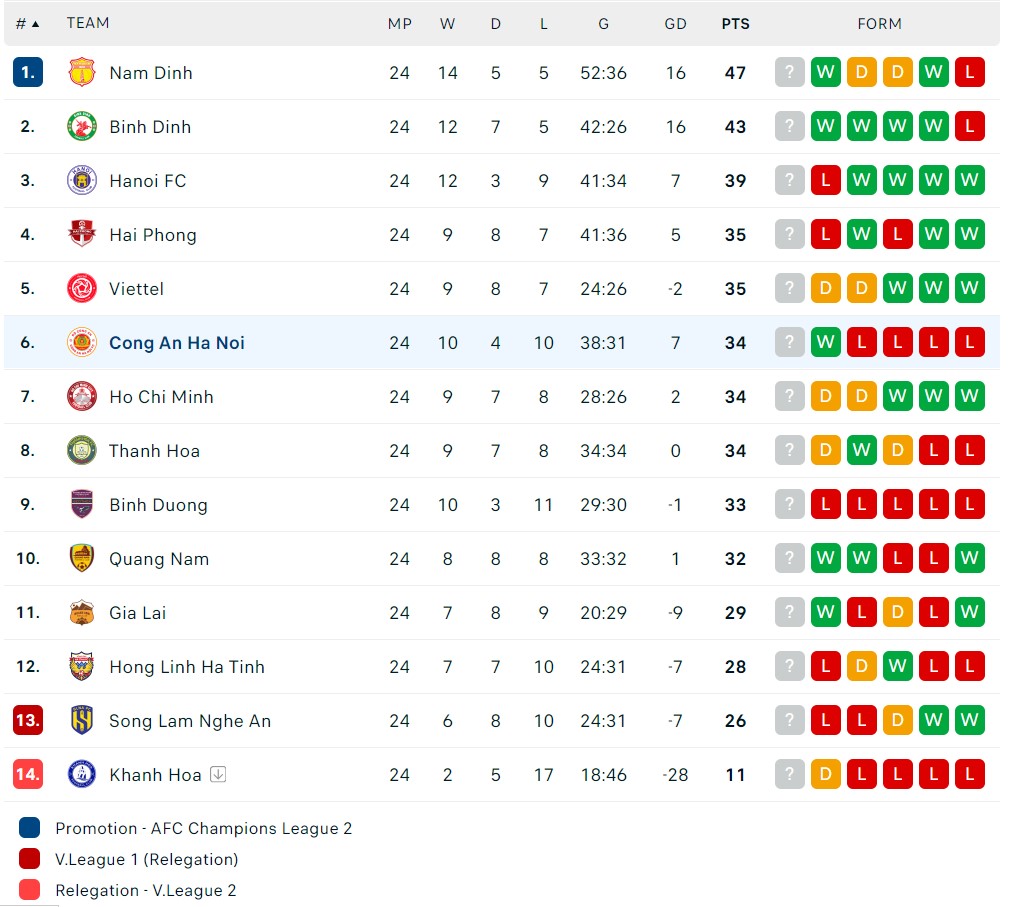Screen dimensions: 1012x907
Task: Click the relegation arrow icon beside Khanh Hoa
Action: click(x=218, y=774)
